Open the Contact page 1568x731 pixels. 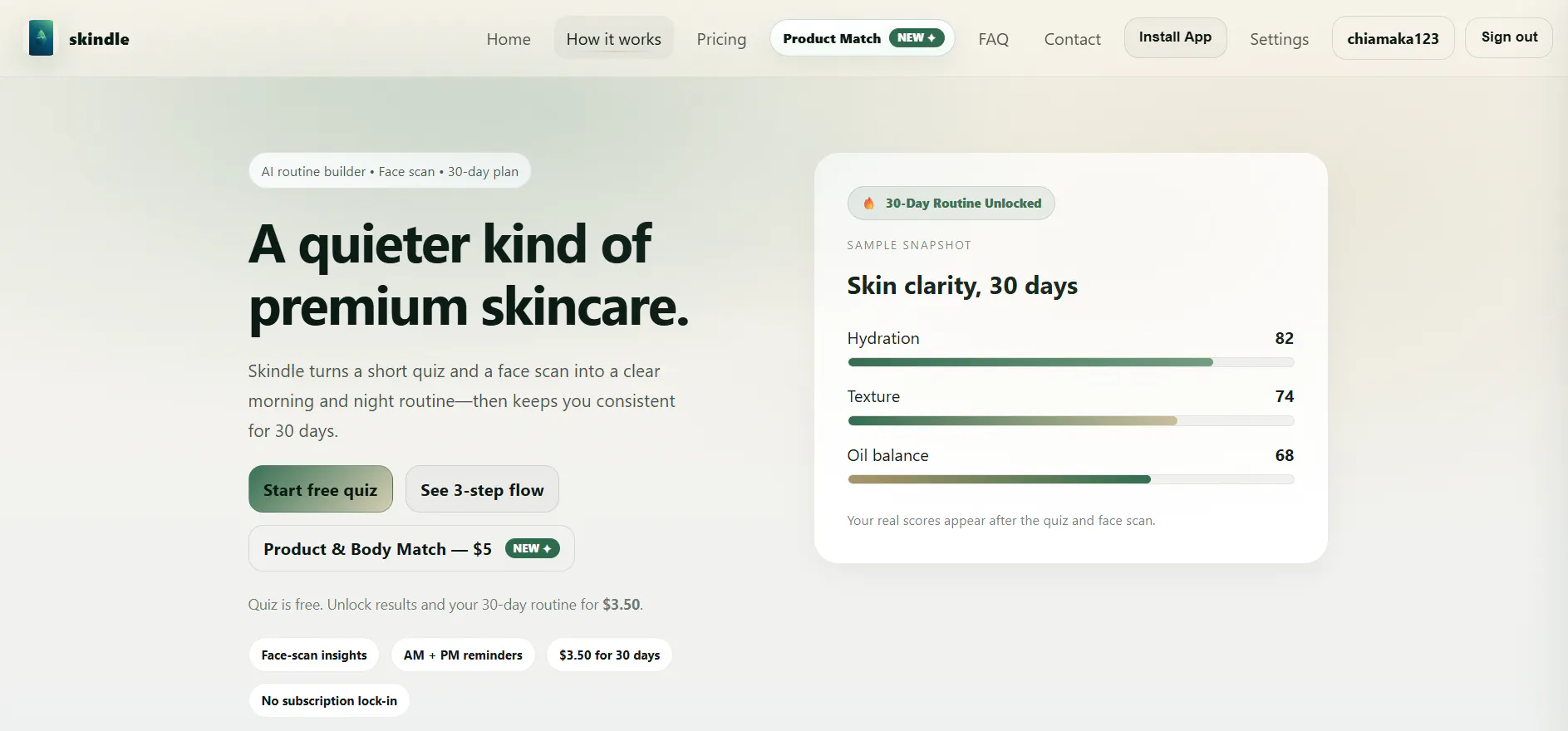(1072, 39)
